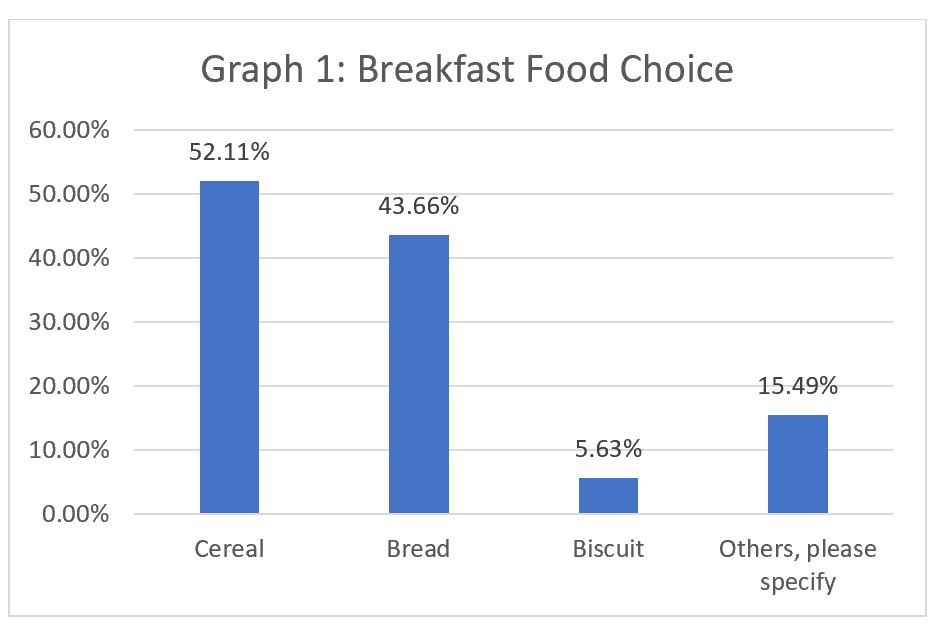Select the 43.66% data label
Viewport: 932px width, 630px height.
(x=419, y=207)
